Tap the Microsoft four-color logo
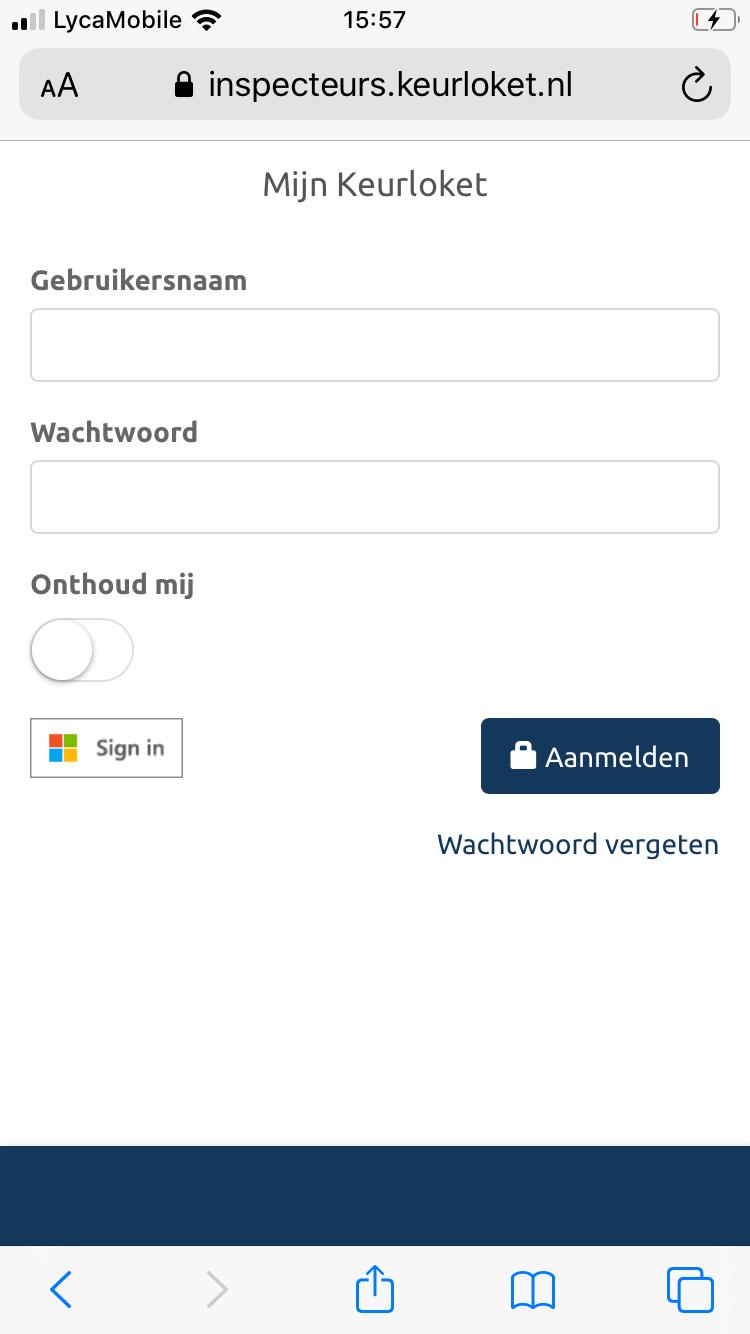Screen dimensions: 750x1334 [x=63, y=748]
